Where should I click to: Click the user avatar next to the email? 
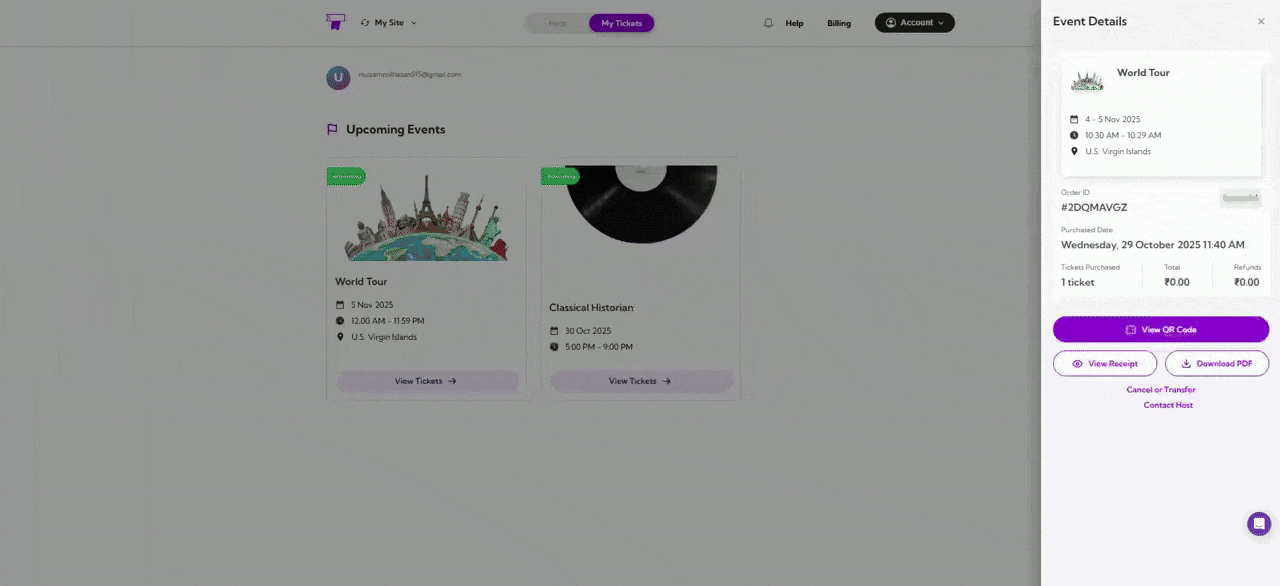pyautogui.click(x=338, y=78)
